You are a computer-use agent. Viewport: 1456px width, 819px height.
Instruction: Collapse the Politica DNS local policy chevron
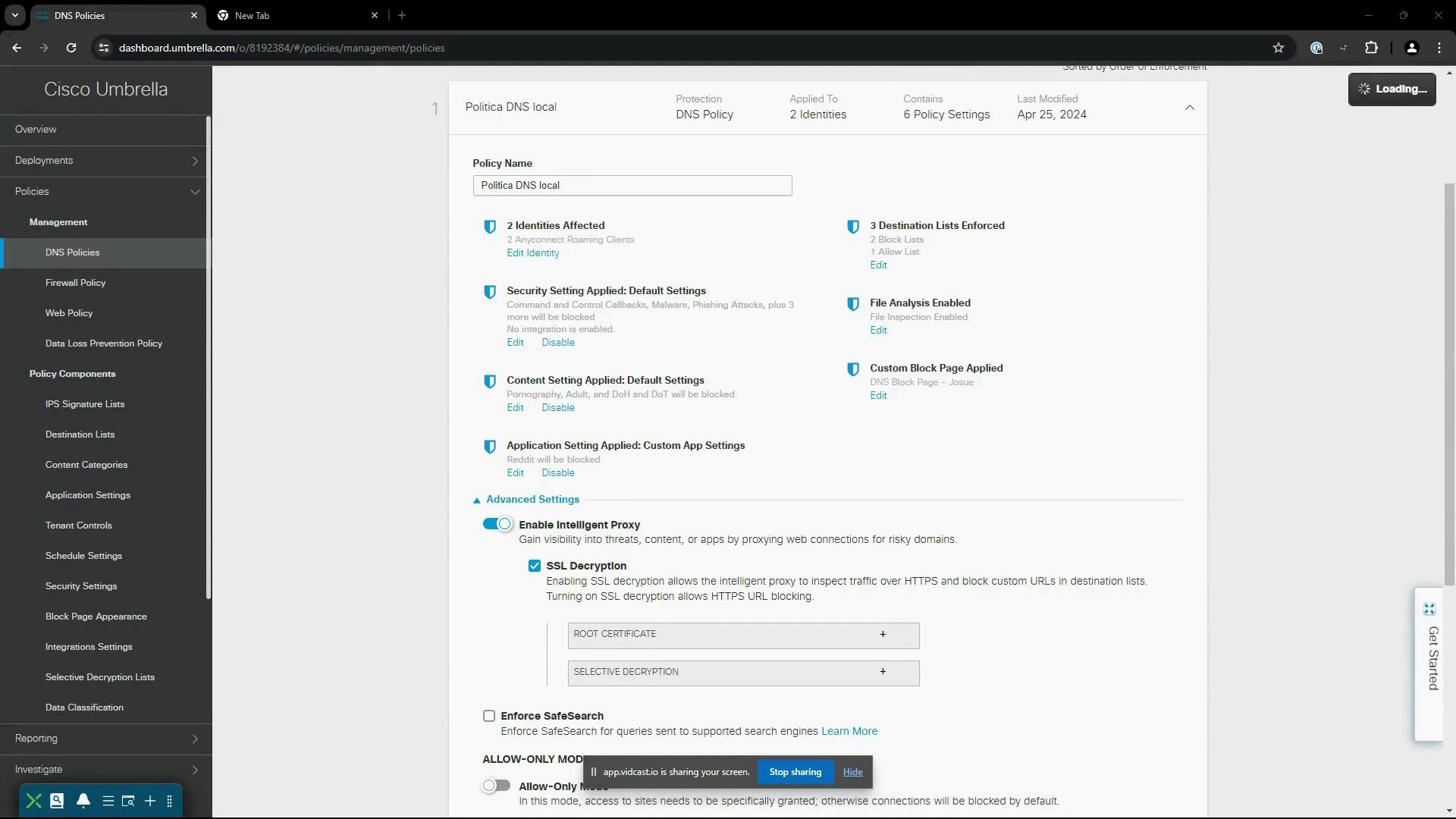[x=1190, y=108]
